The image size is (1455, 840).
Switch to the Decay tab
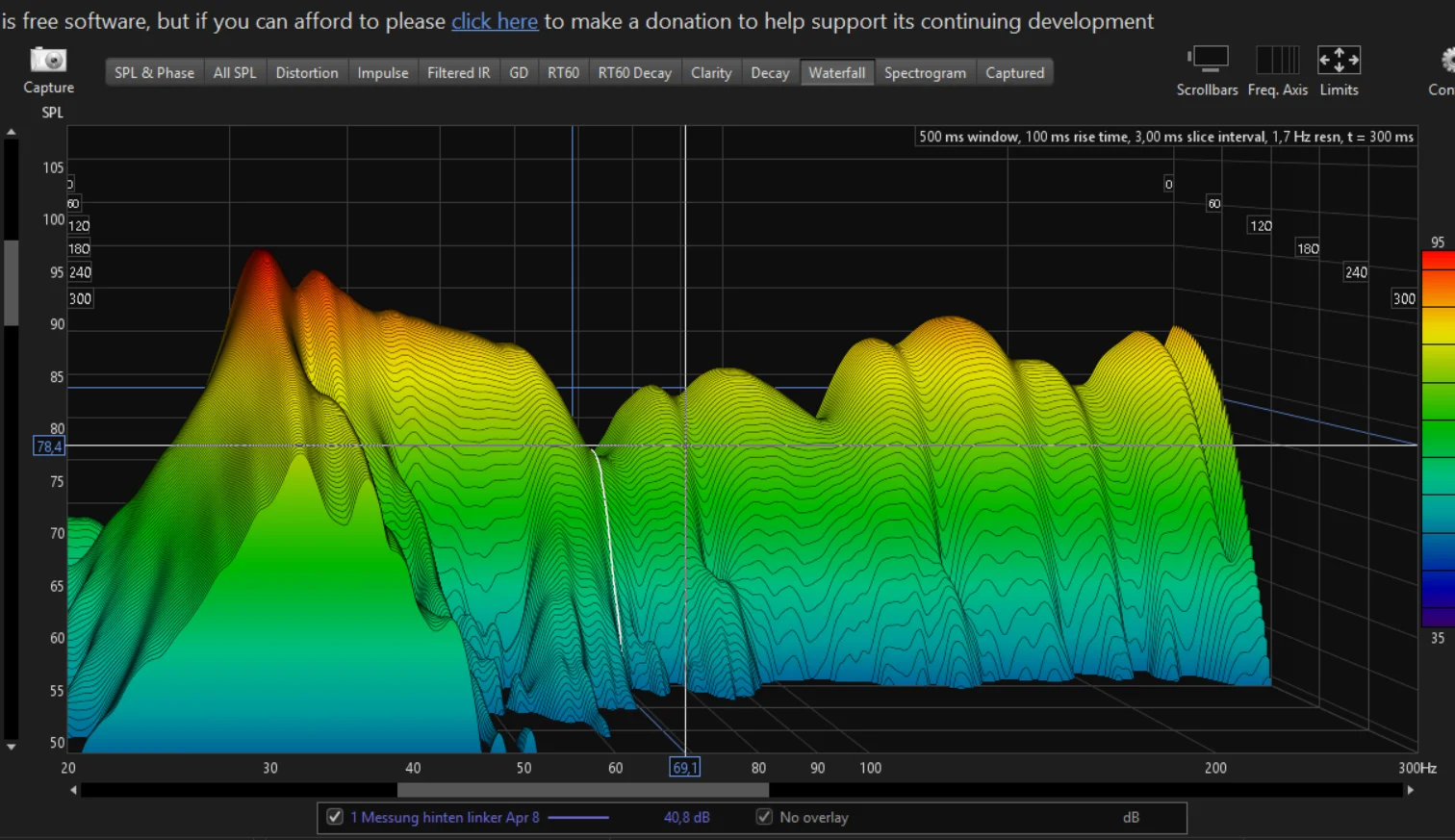770,72
